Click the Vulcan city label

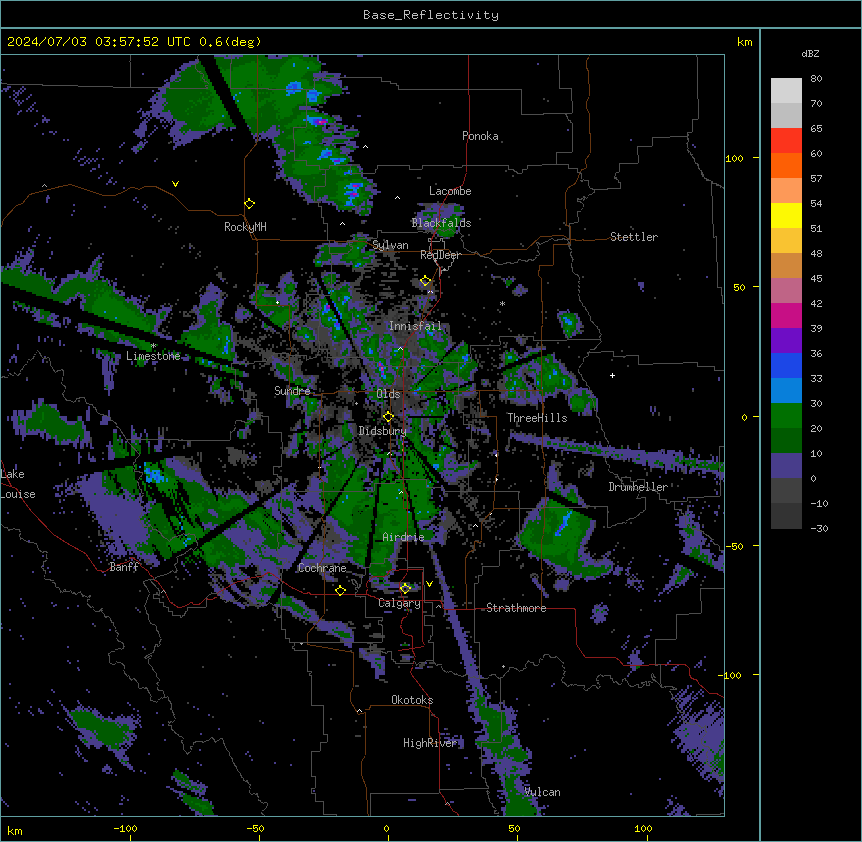coord(543,792)
